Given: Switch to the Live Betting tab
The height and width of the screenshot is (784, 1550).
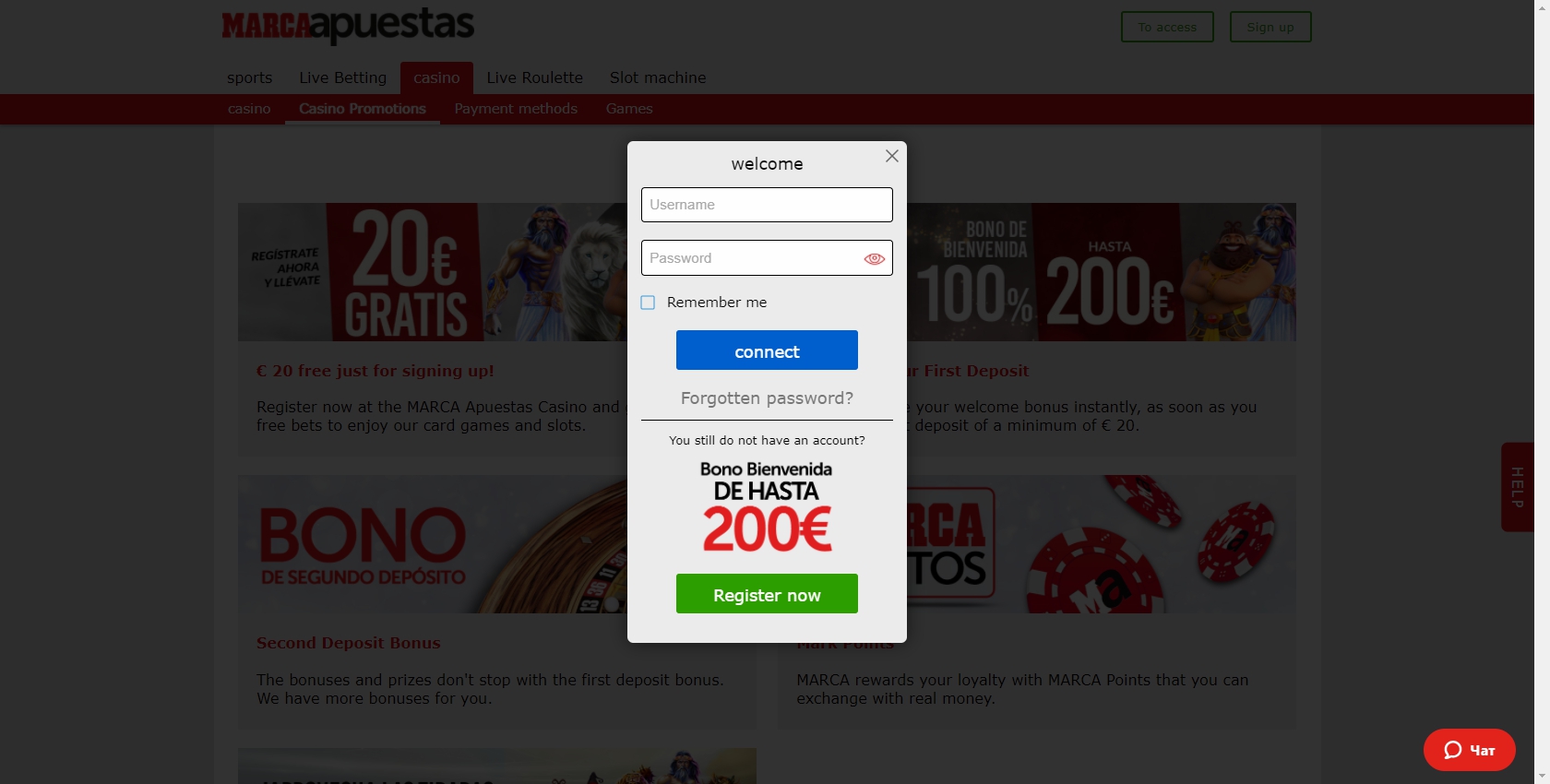Looking at the screenshot, I should coord(342,78).
